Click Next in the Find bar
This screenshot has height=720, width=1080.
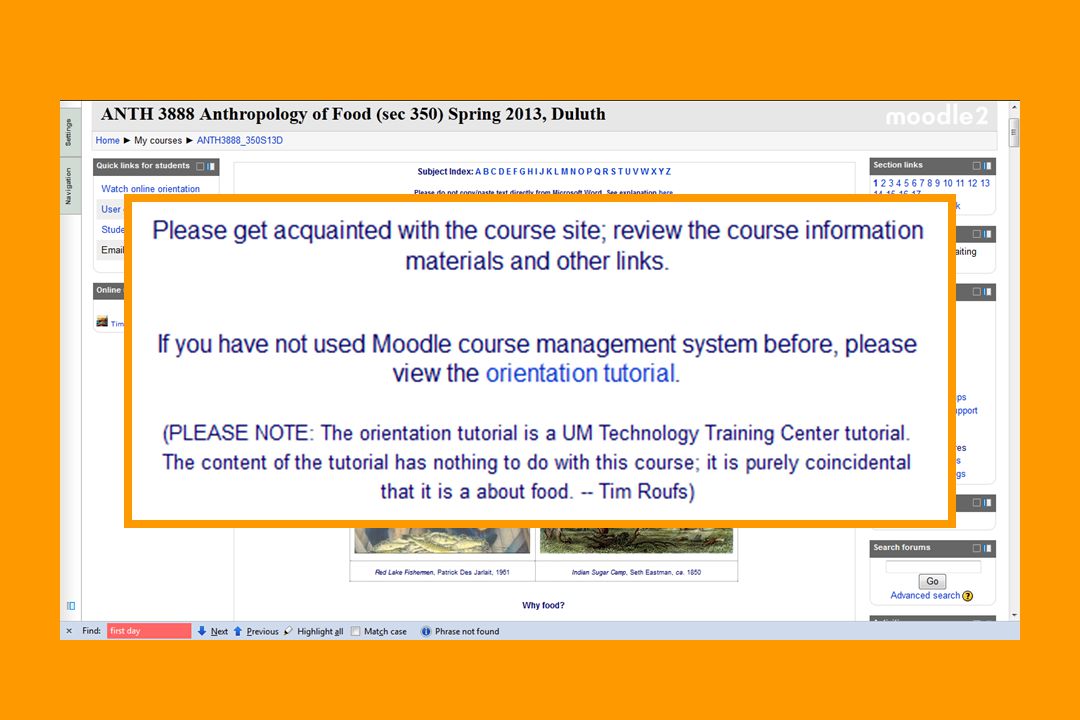point(213,631)
